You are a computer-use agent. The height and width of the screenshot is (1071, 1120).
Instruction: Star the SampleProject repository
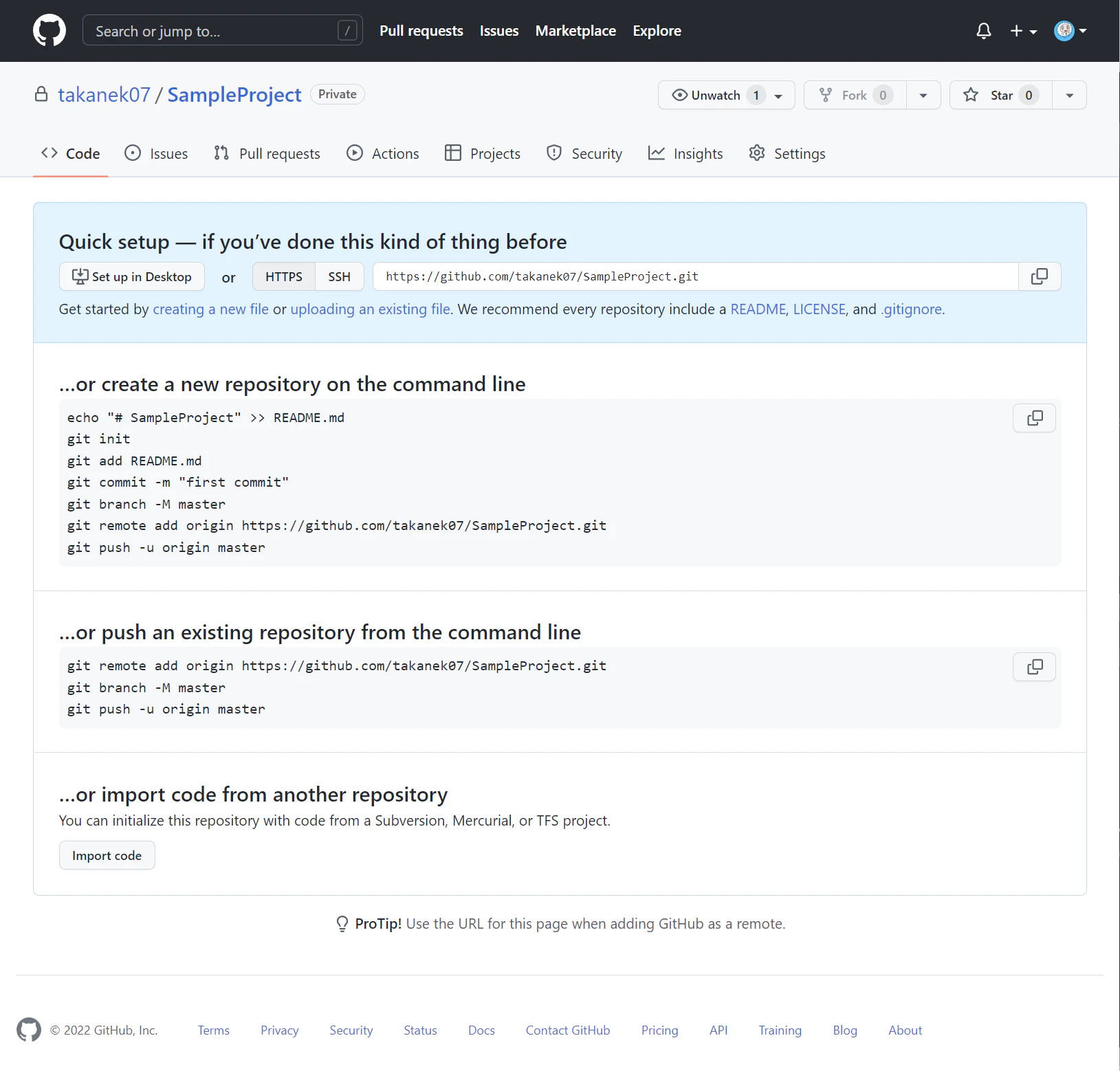click(1001, 95)
